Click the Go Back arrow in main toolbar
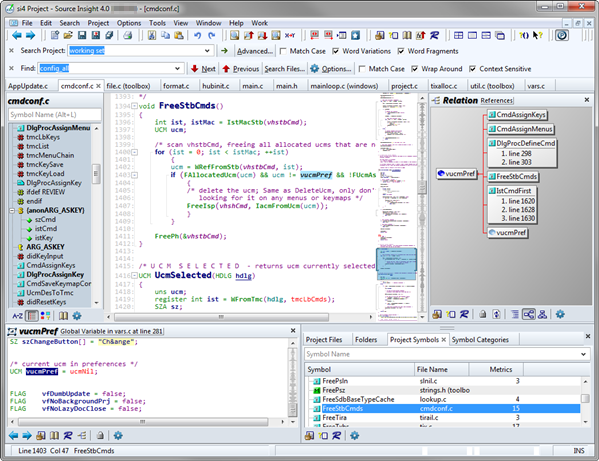This screenshot has width=599, height=461. [17, 36]
